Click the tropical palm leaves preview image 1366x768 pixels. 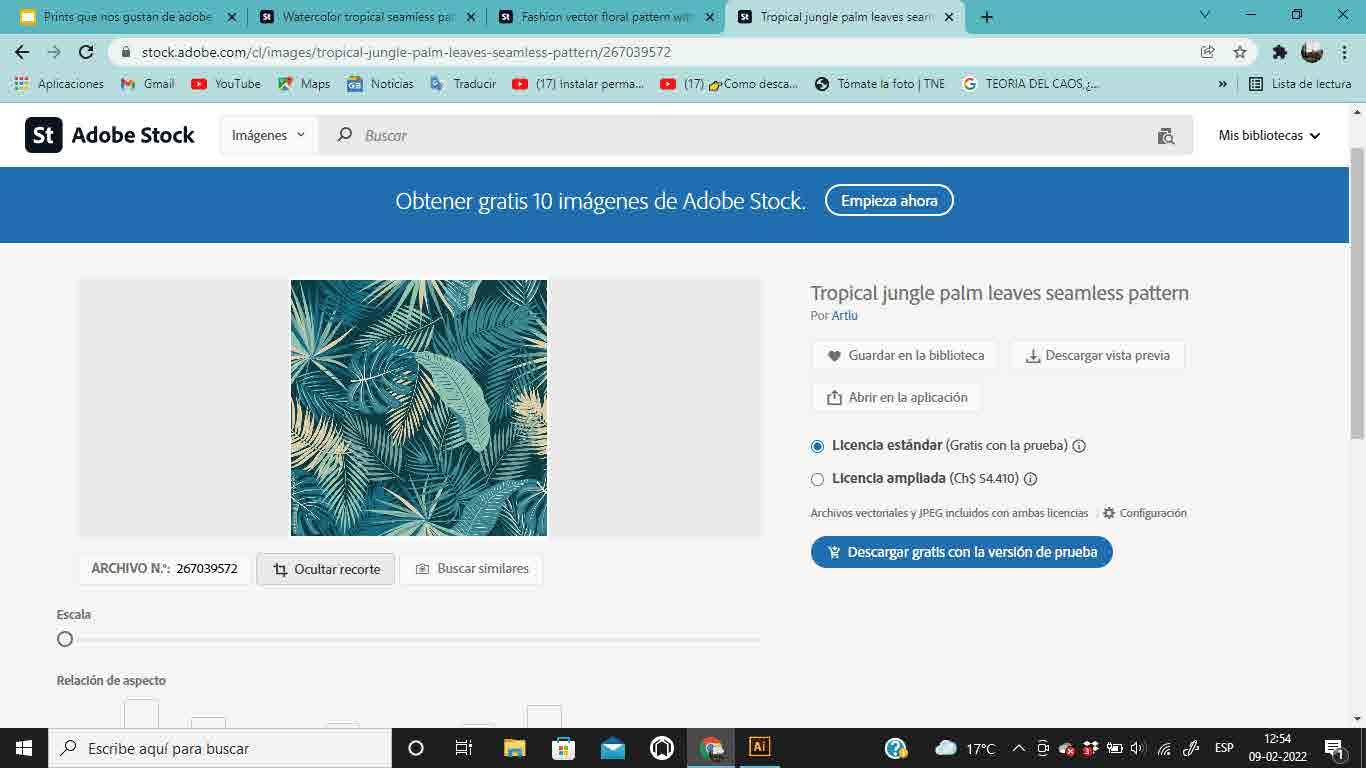tap(419, 408)
